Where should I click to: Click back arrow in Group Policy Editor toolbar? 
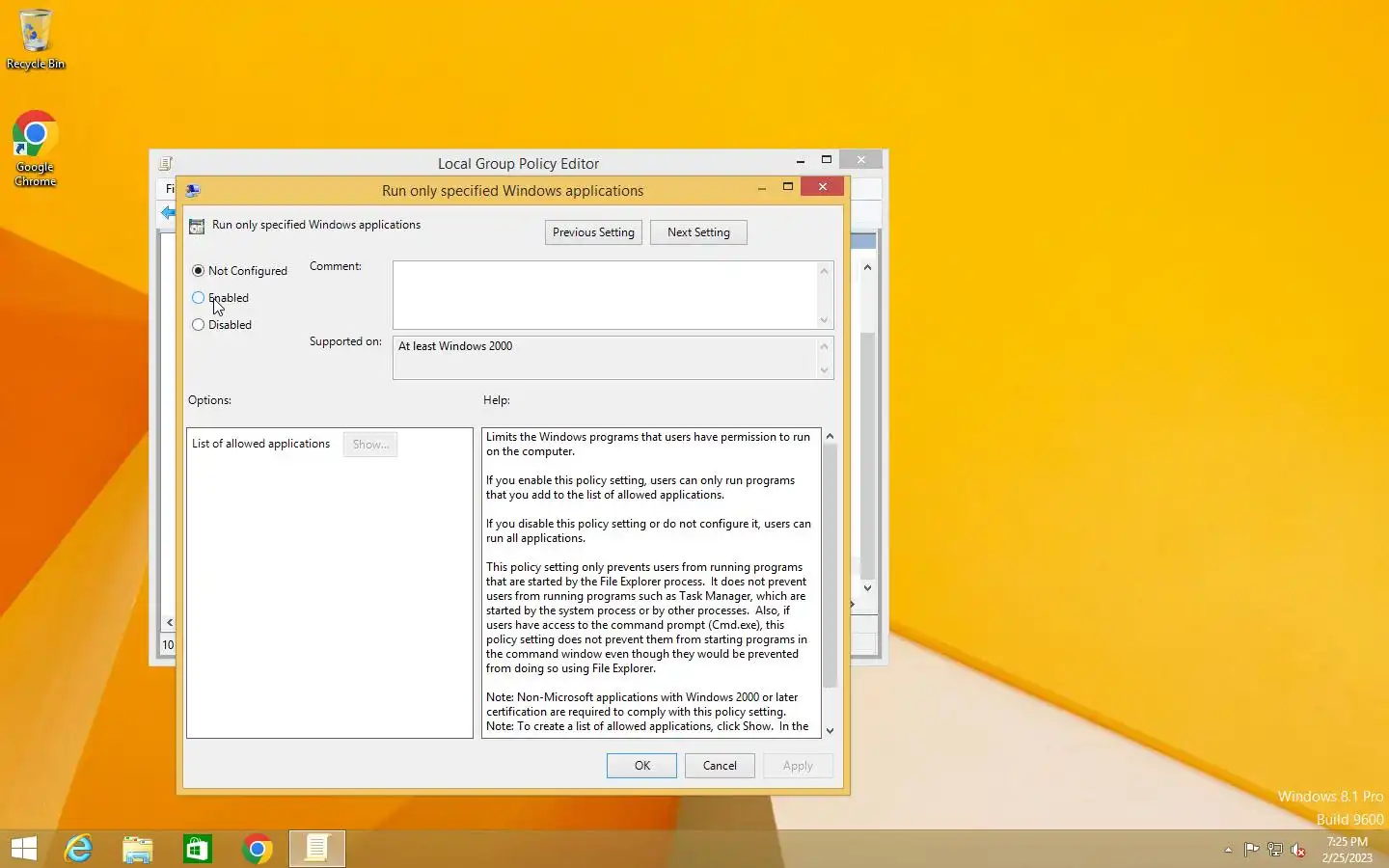tap(169, 212)
